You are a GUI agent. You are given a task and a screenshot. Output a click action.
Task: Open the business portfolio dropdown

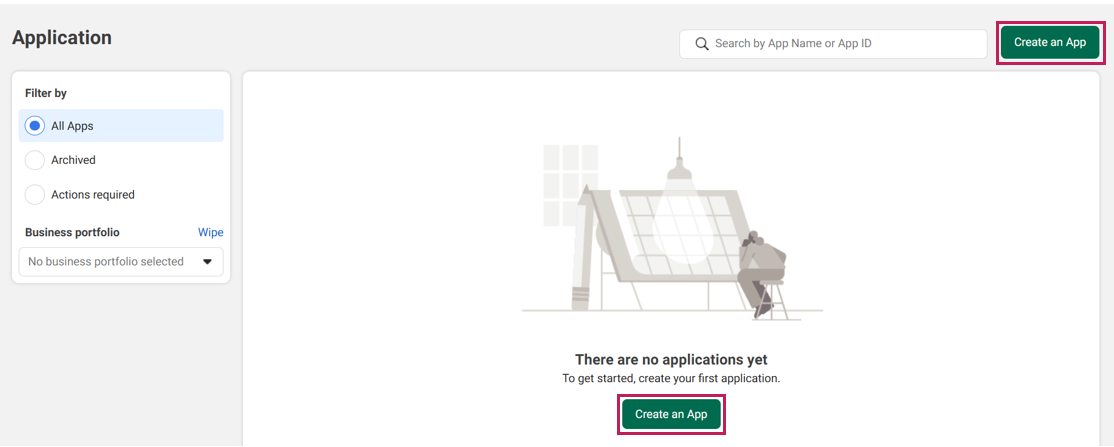[121, 262]
